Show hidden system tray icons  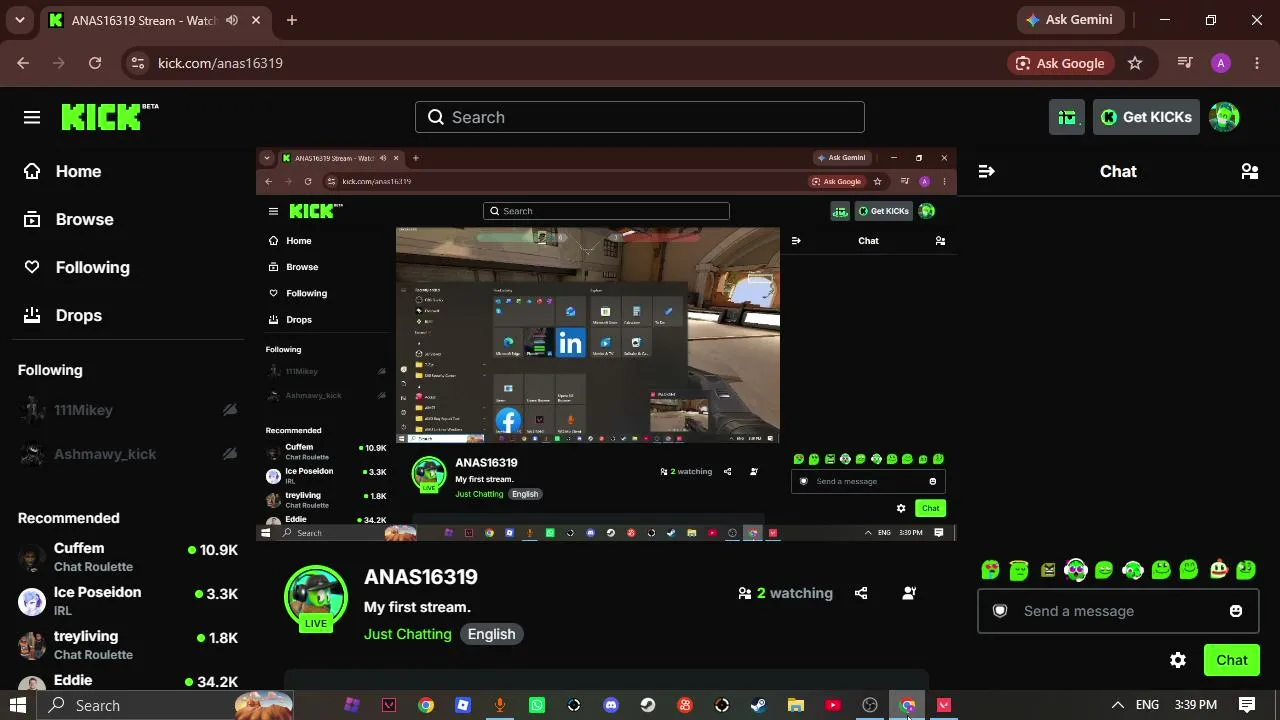click(1118, 705)
